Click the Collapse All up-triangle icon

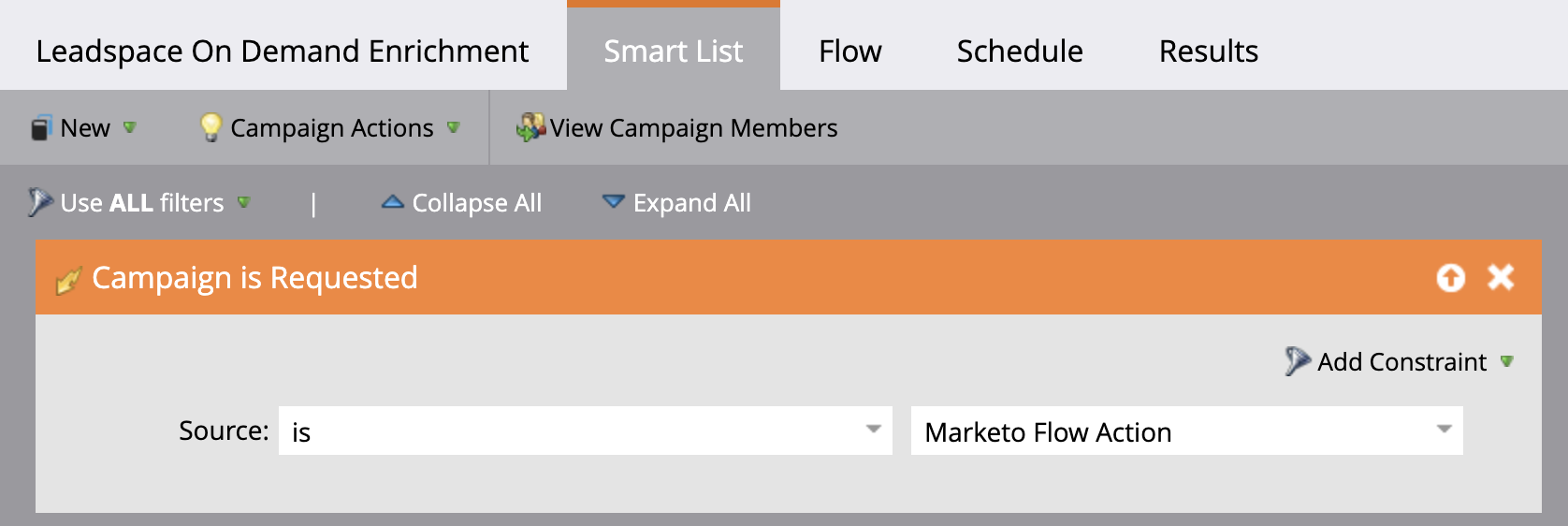393,201
